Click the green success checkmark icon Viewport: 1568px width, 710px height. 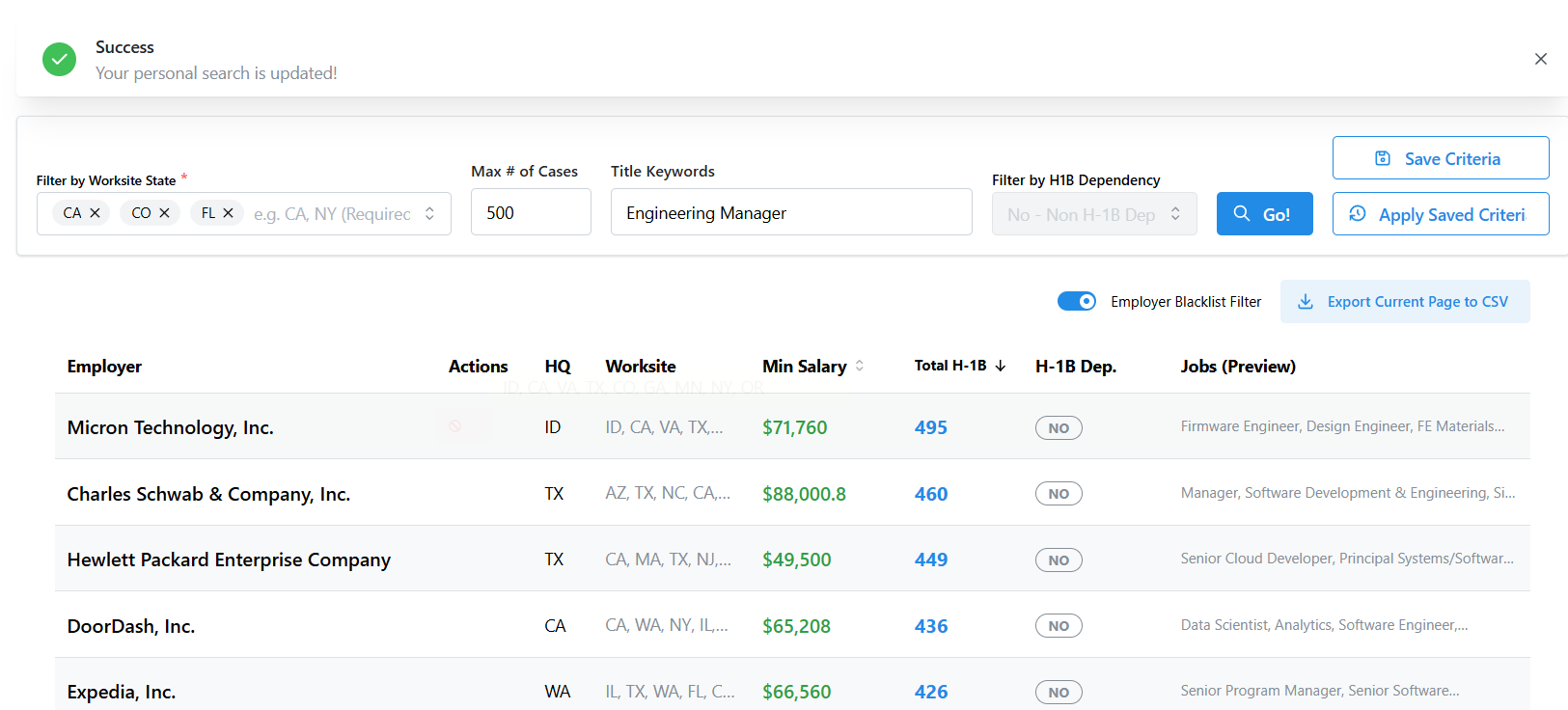(x=59, y=59)
